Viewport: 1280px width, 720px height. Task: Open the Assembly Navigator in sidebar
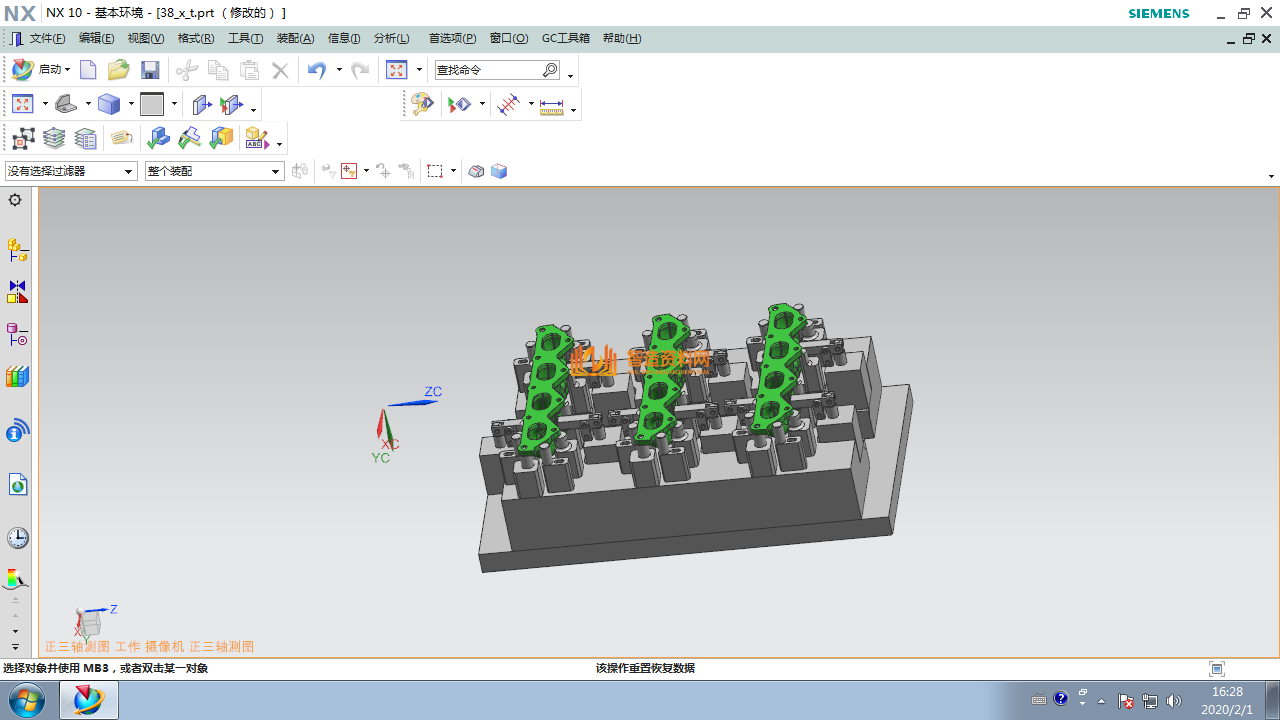click(x=17, y=249)
